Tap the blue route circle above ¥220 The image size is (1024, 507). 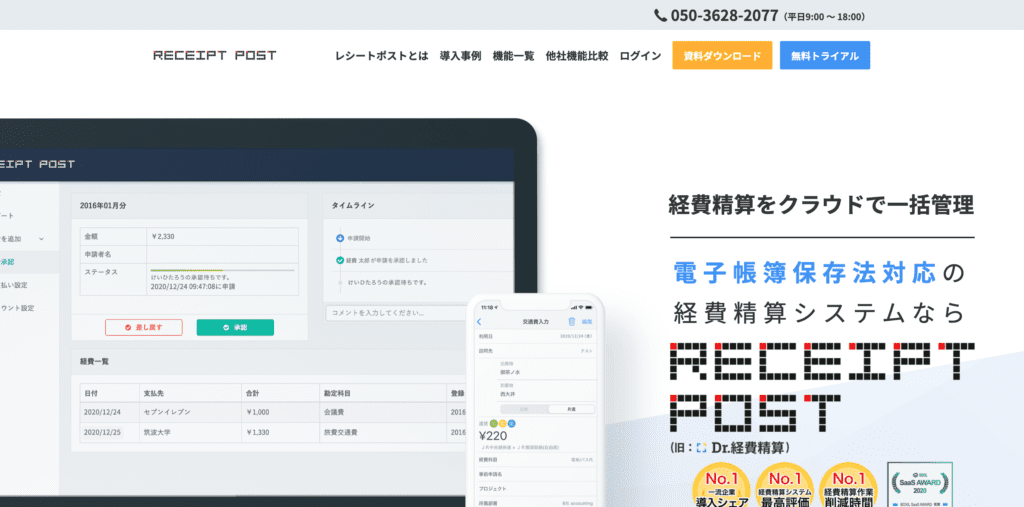click(x=511, y=423)
